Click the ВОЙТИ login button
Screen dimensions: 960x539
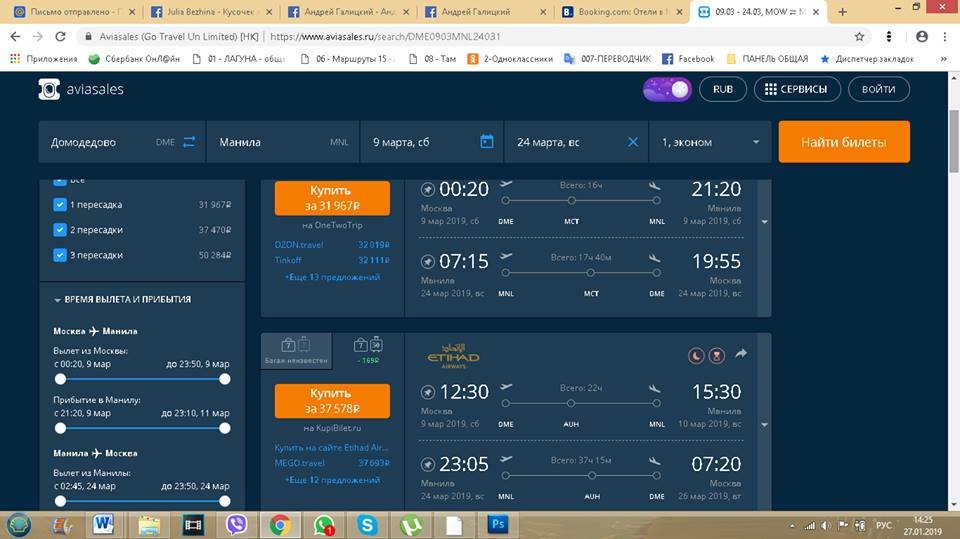tap(879, 89)
